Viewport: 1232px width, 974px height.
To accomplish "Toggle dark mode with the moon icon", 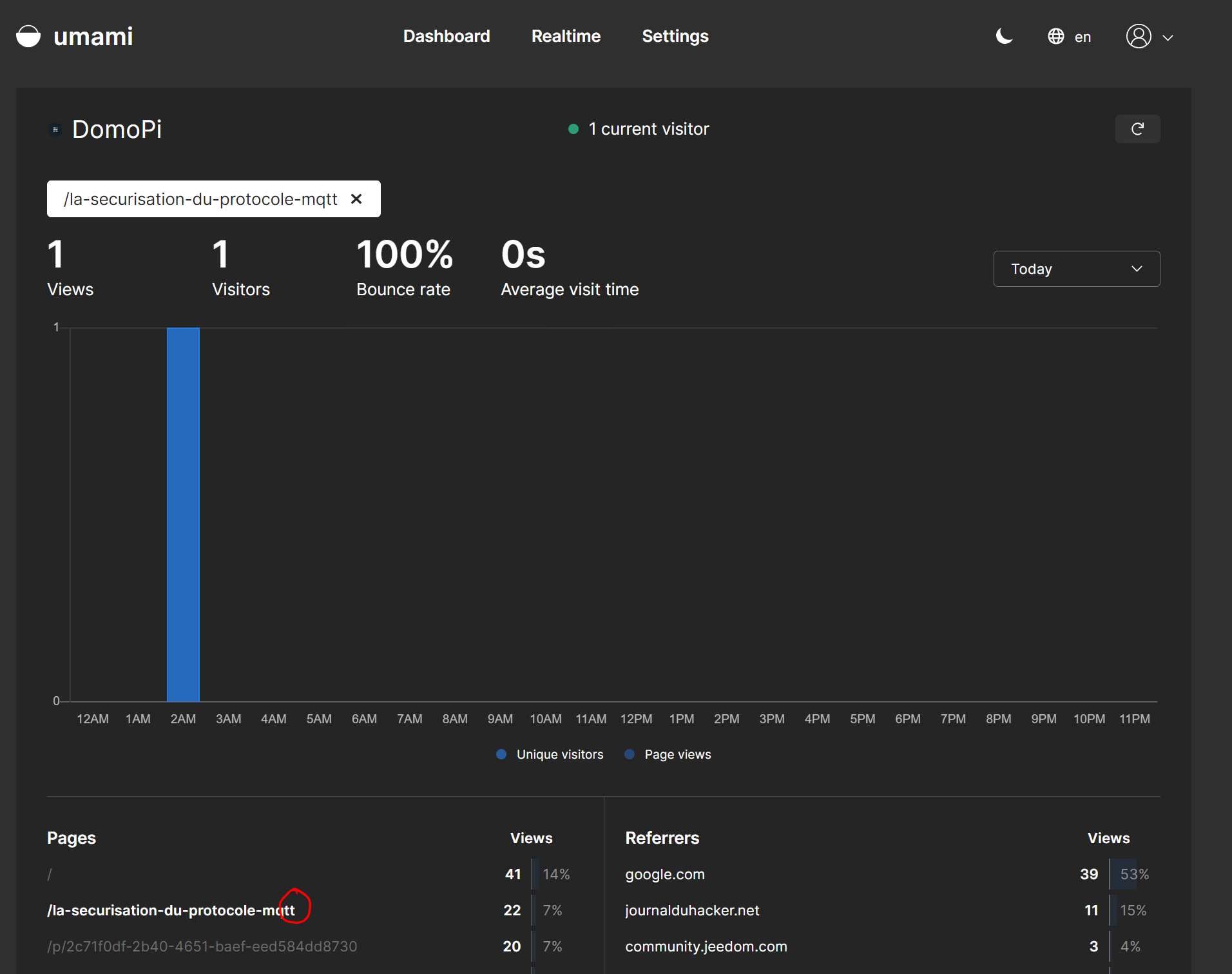I will point(1004,37).
